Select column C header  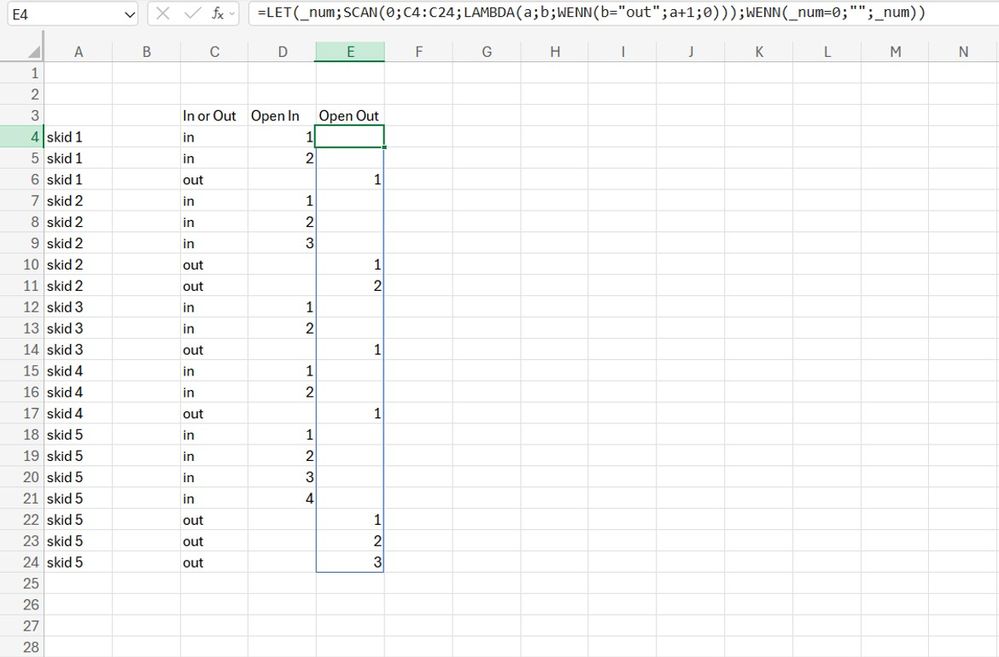click(214, 52)
